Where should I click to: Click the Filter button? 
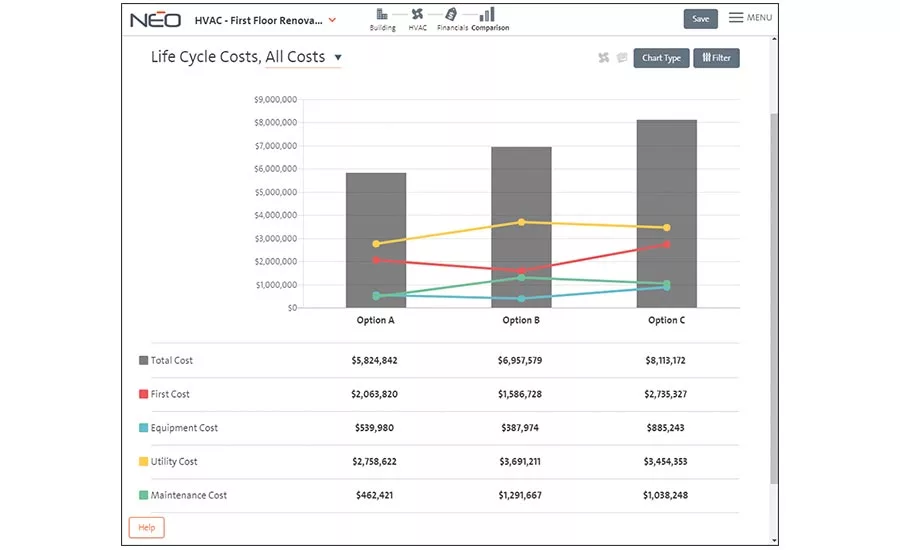point(716,58)
